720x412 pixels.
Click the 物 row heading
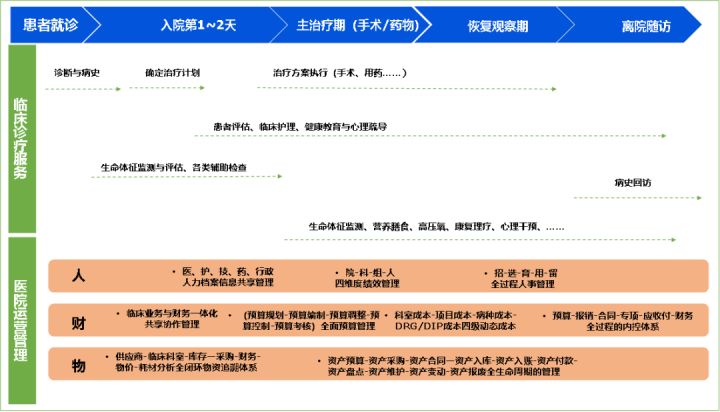(79, 366)
